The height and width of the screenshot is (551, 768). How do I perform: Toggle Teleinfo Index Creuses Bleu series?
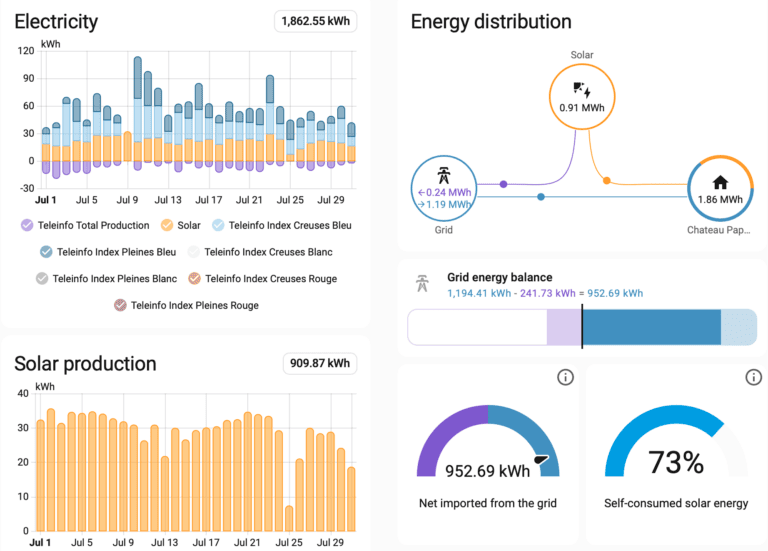(x=218, y=225)
